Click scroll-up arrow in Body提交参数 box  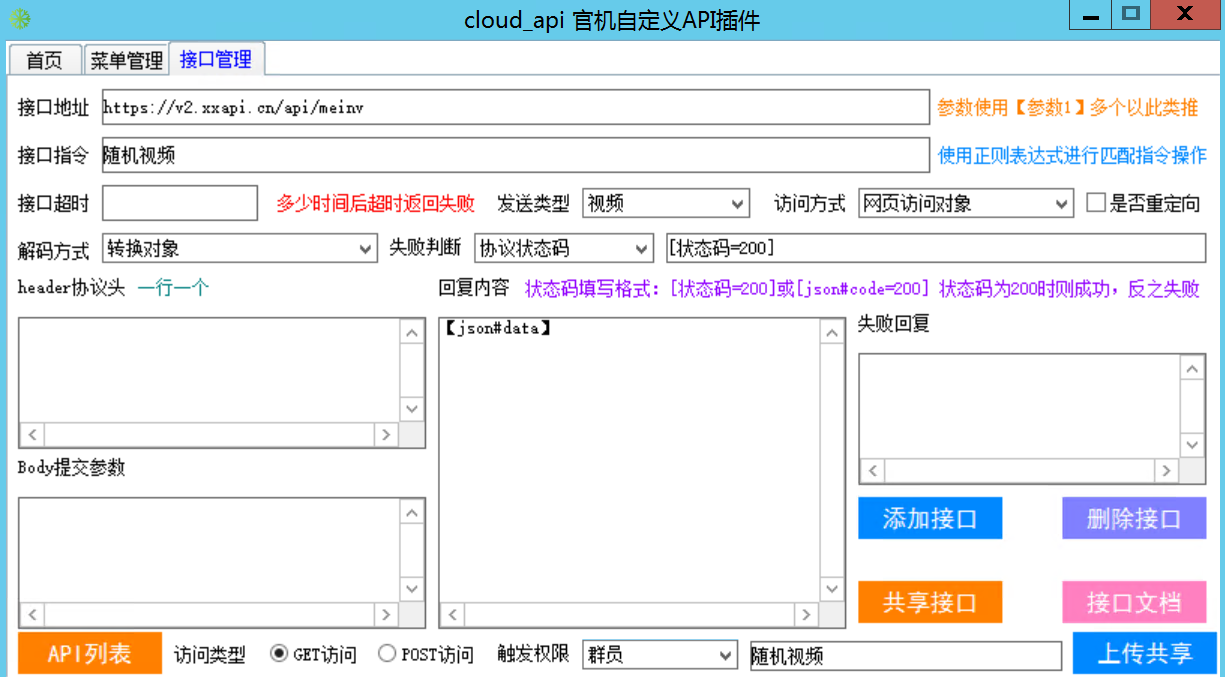point(412,512)
